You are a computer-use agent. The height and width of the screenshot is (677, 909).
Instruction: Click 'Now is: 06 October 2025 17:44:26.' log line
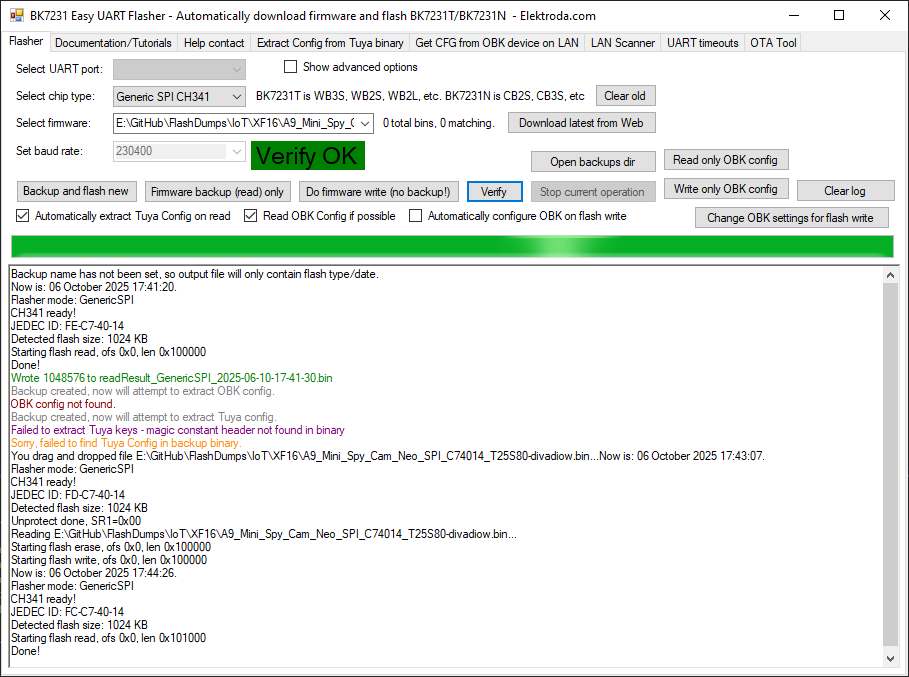pyautogui.click(x=94, y=573)
